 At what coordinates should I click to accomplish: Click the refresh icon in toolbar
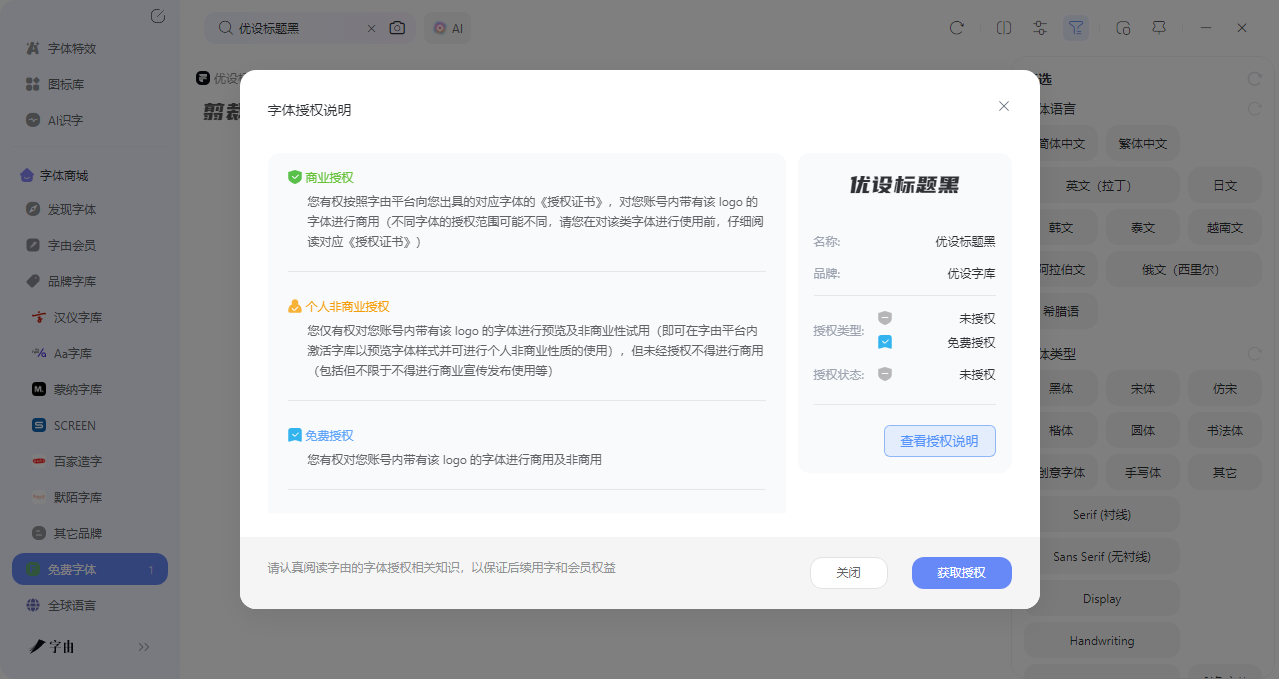coord(956,28)
